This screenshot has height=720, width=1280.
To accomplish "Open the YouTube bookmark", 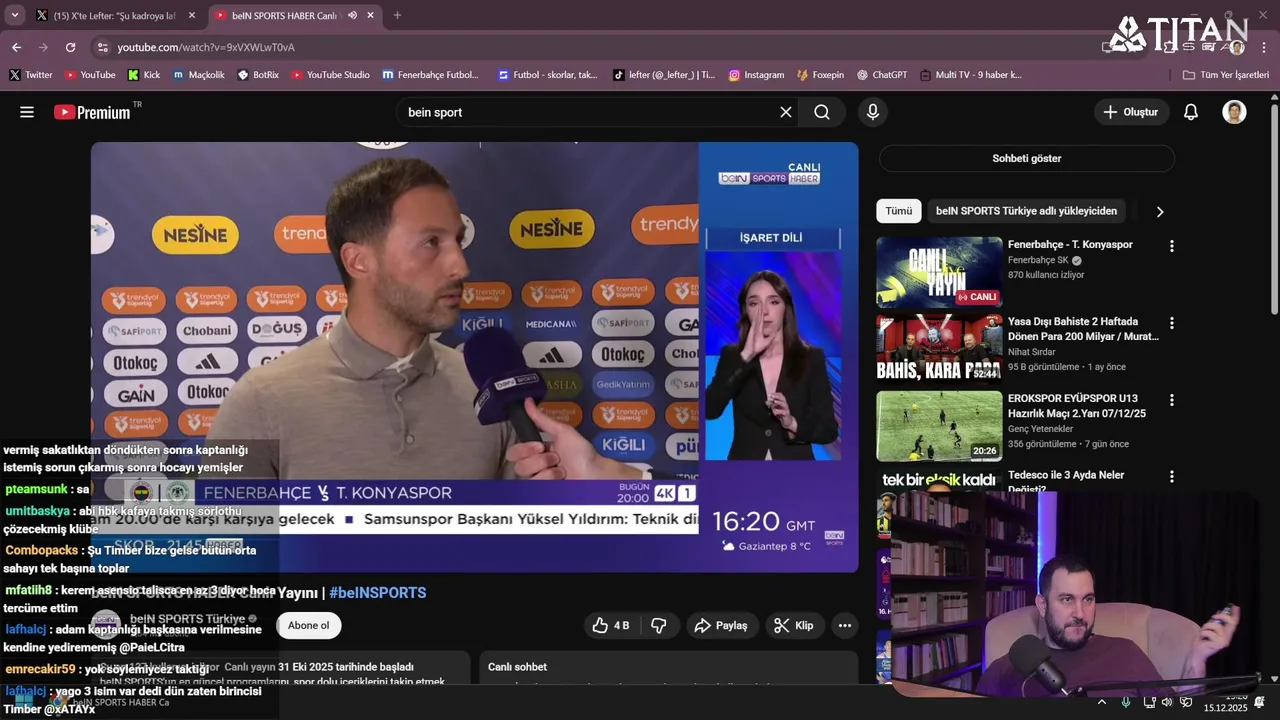I will click(x=90, y=75).
